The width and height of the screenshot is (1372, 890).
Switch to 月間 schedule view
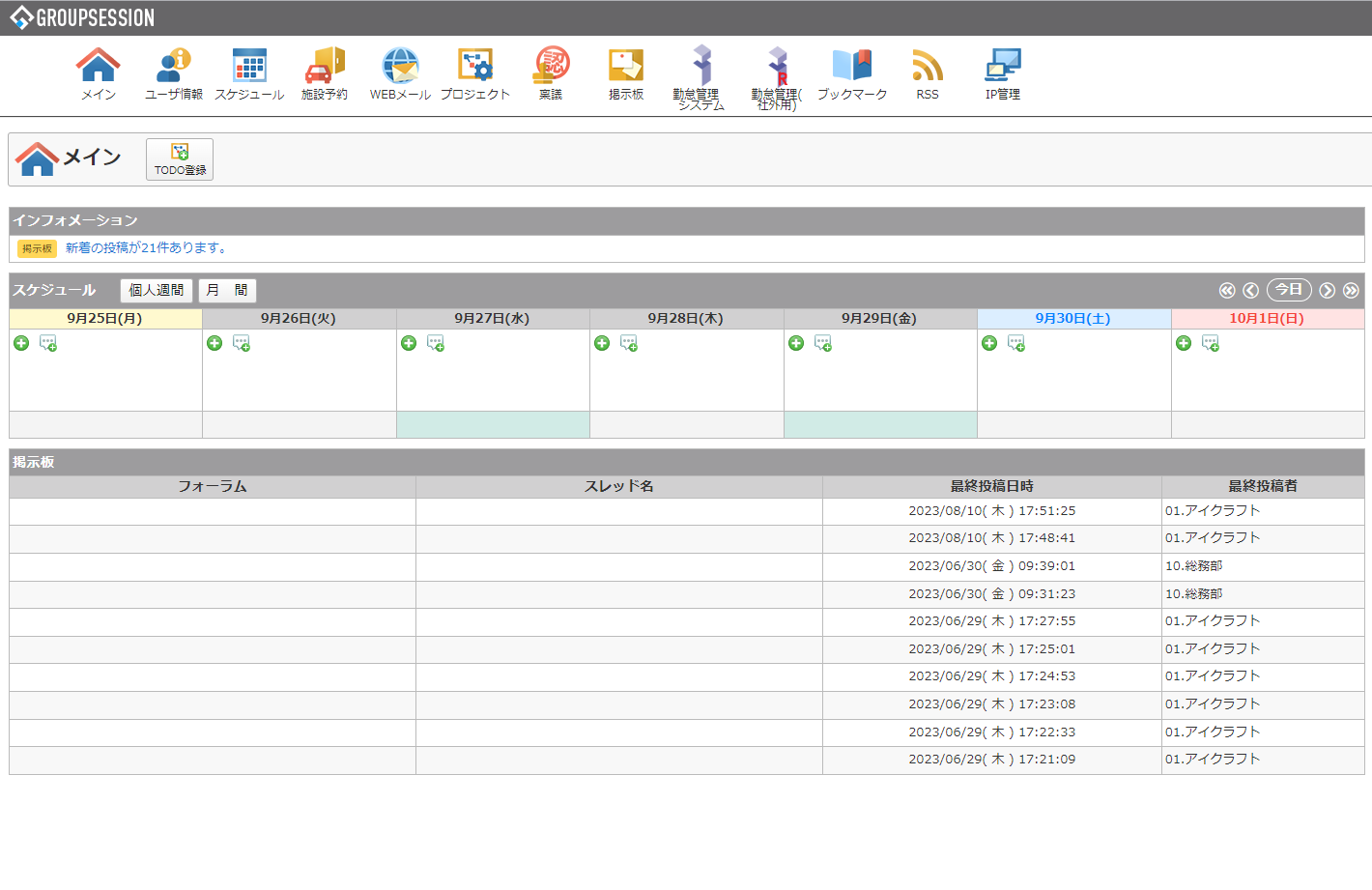click(x=227, y=290)
